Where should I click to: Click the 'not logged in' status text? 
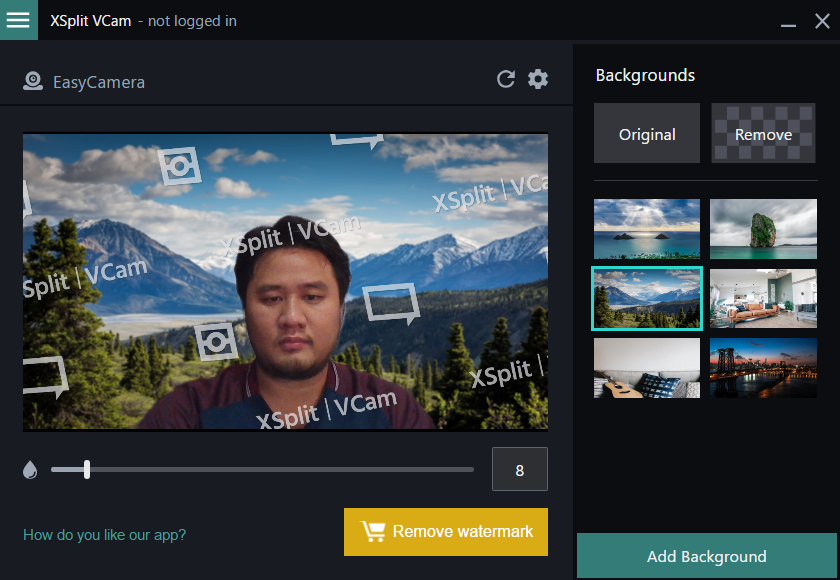192,21
